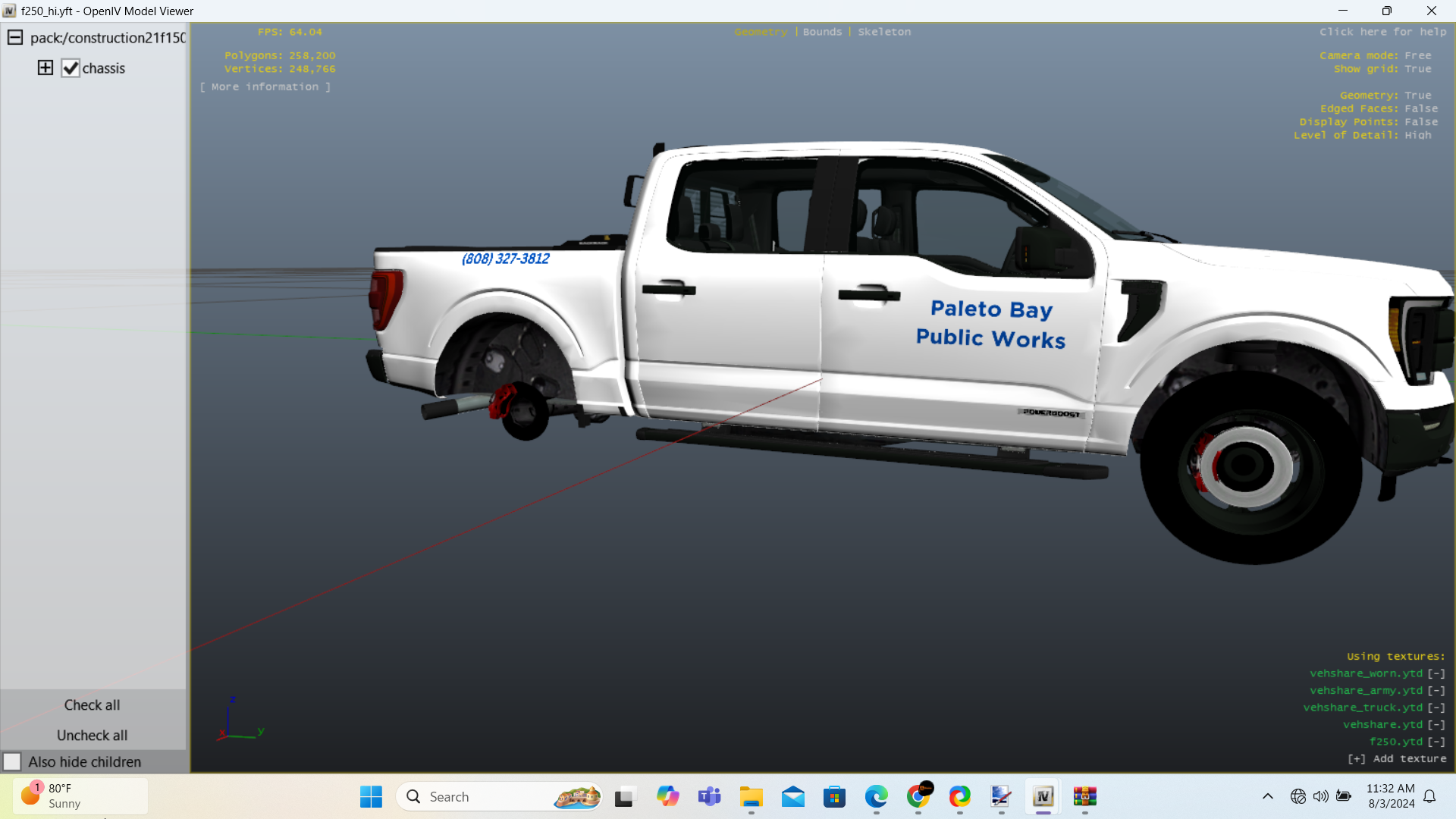
Task: Click the Check all button
Action: tap(92, 705)
